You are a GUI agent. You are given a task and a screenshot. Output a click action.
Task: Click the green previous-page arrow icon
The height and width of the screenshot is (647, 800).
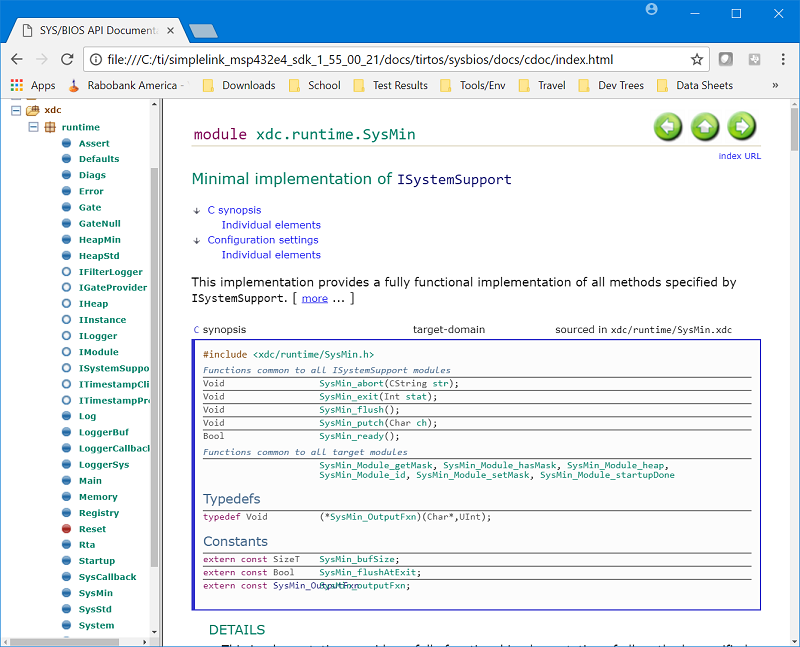(x=668, y=127)
